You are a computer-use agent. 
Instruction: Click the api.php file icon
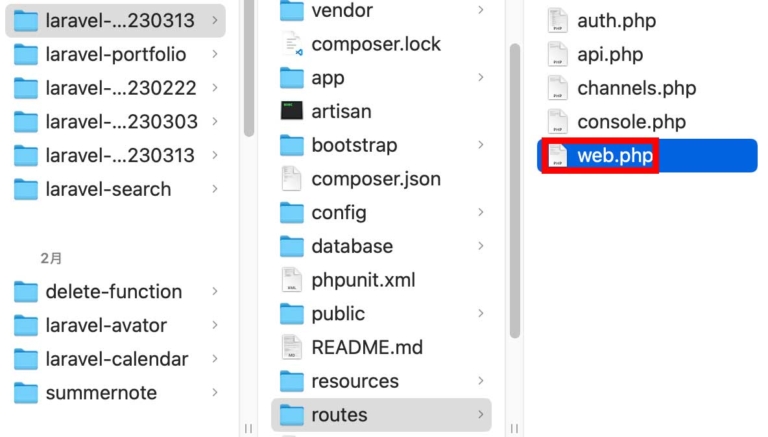click(x=557, y=54)
